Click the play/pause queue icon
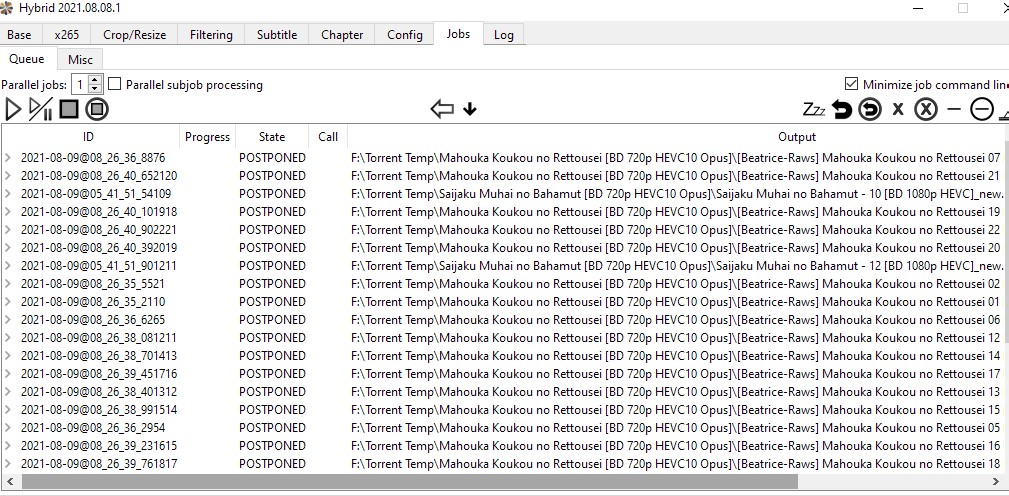 click(41, 110)
